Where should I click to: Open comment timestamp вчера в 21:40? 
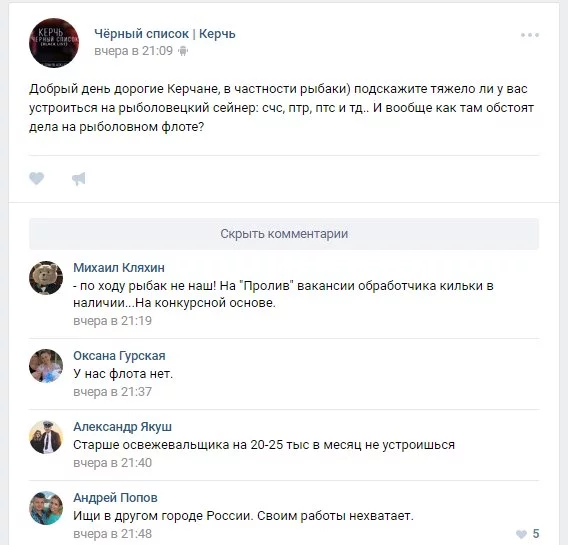[112, 463]
